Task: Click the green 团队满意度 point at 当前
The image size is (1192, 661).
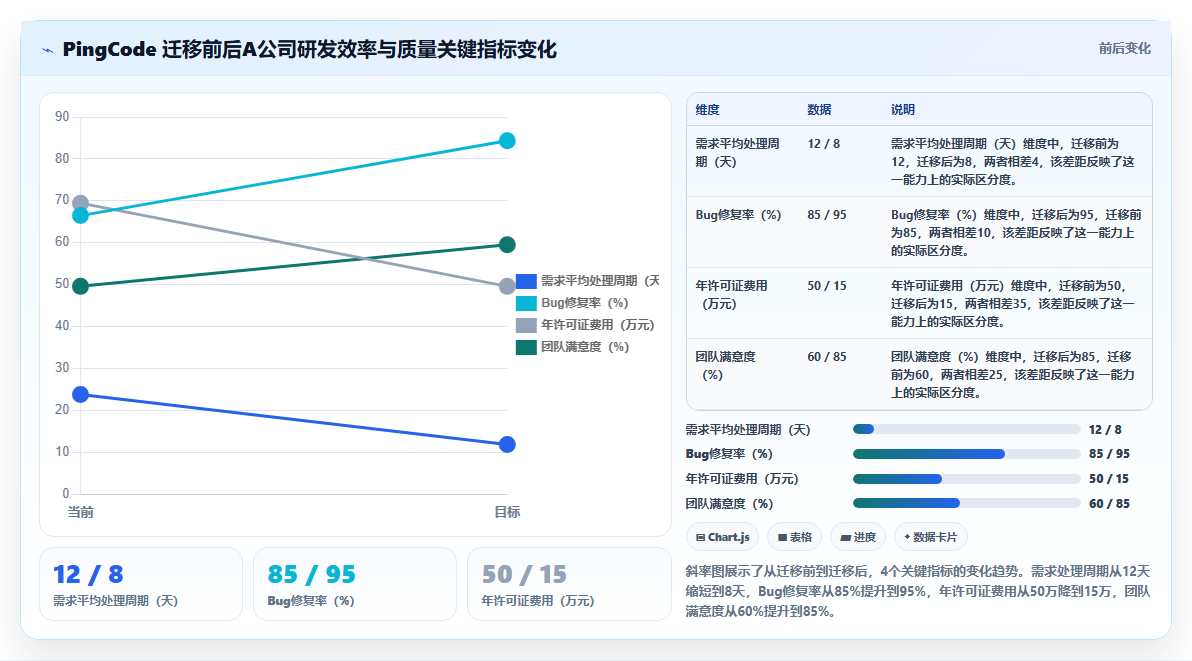Action: [x=81, y=286]
